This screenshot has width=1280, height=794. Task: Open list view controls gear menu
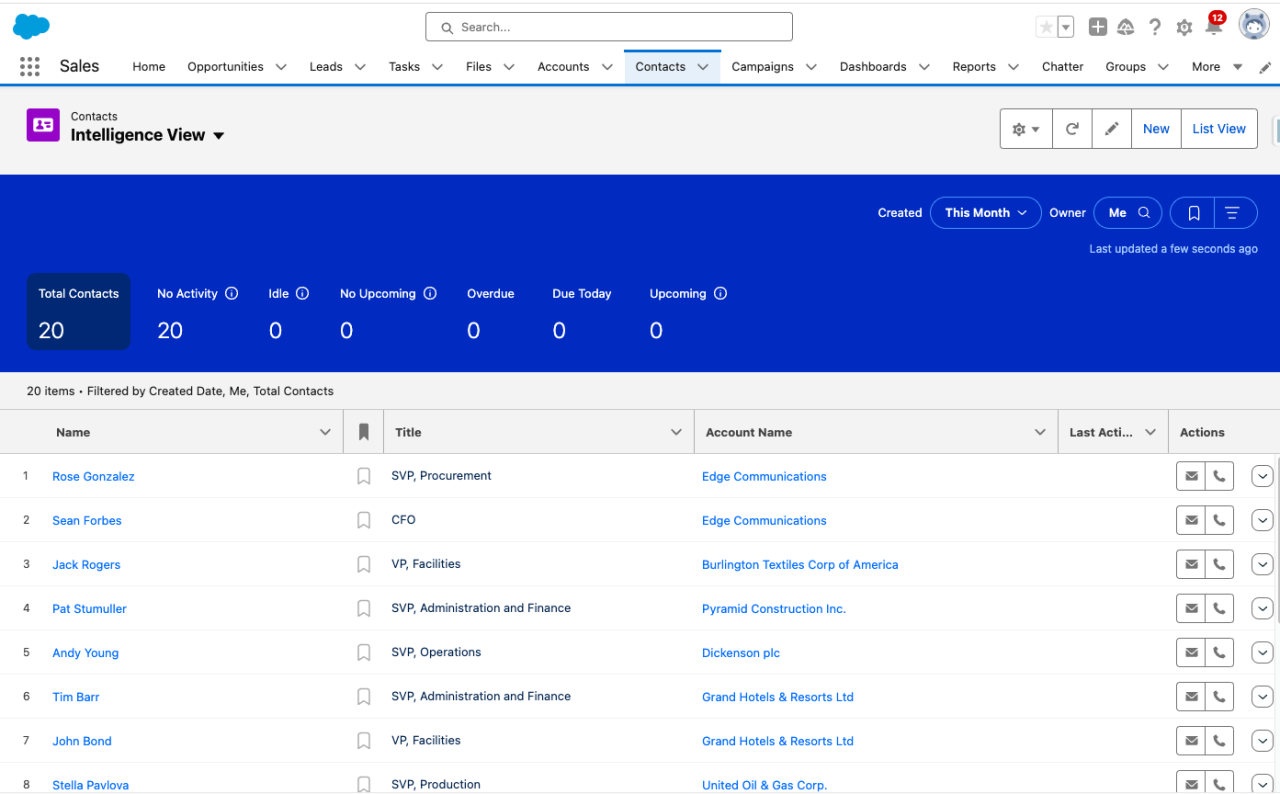click(x=1026, y=129)
